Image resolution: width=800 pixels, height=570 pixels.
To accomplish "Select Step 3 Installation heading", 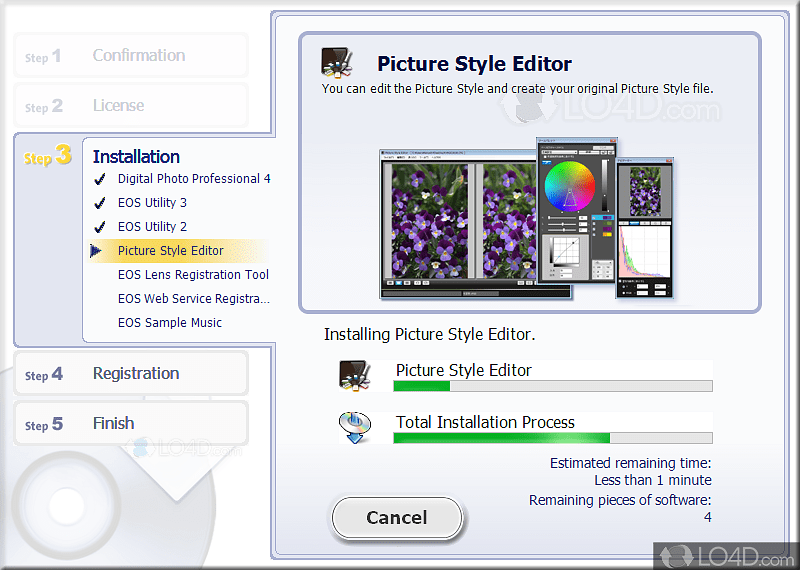I will pyautogui.click(x=136, y=156).
